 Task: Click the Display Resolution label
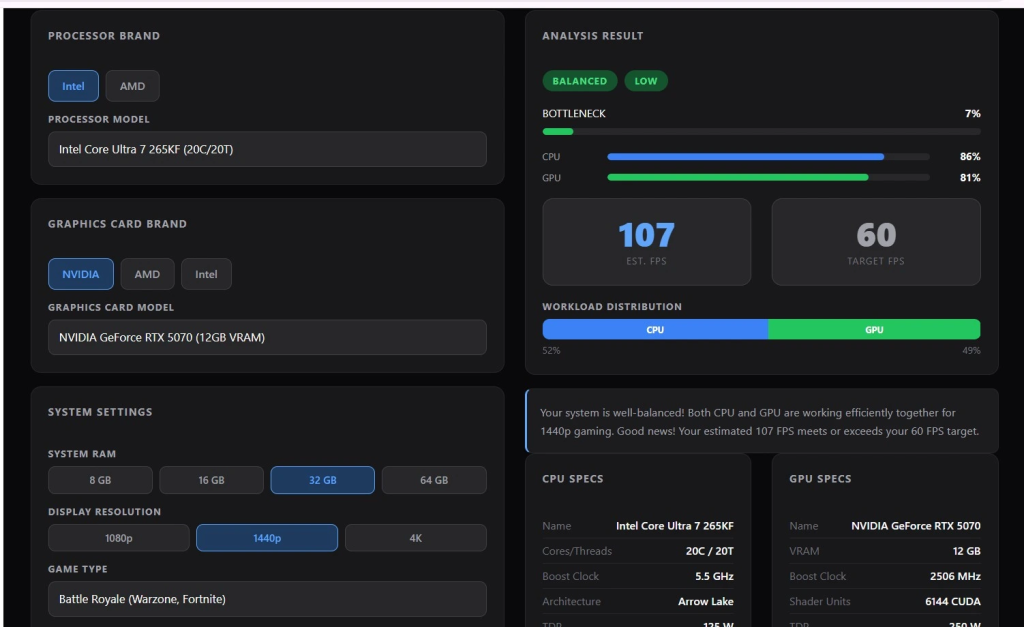pyautogui.click(x=104, y=511)
